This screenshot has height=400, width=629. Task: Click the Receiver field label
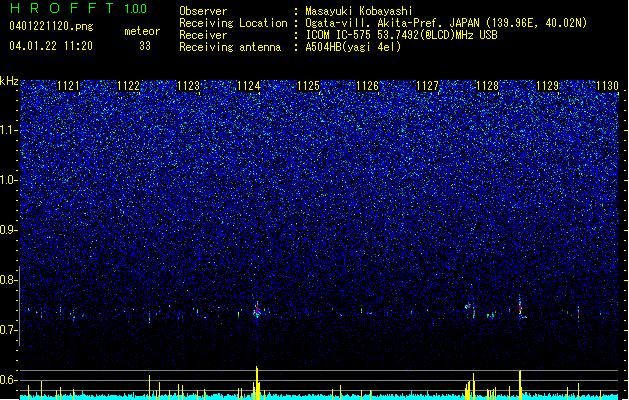click(203, 35)
